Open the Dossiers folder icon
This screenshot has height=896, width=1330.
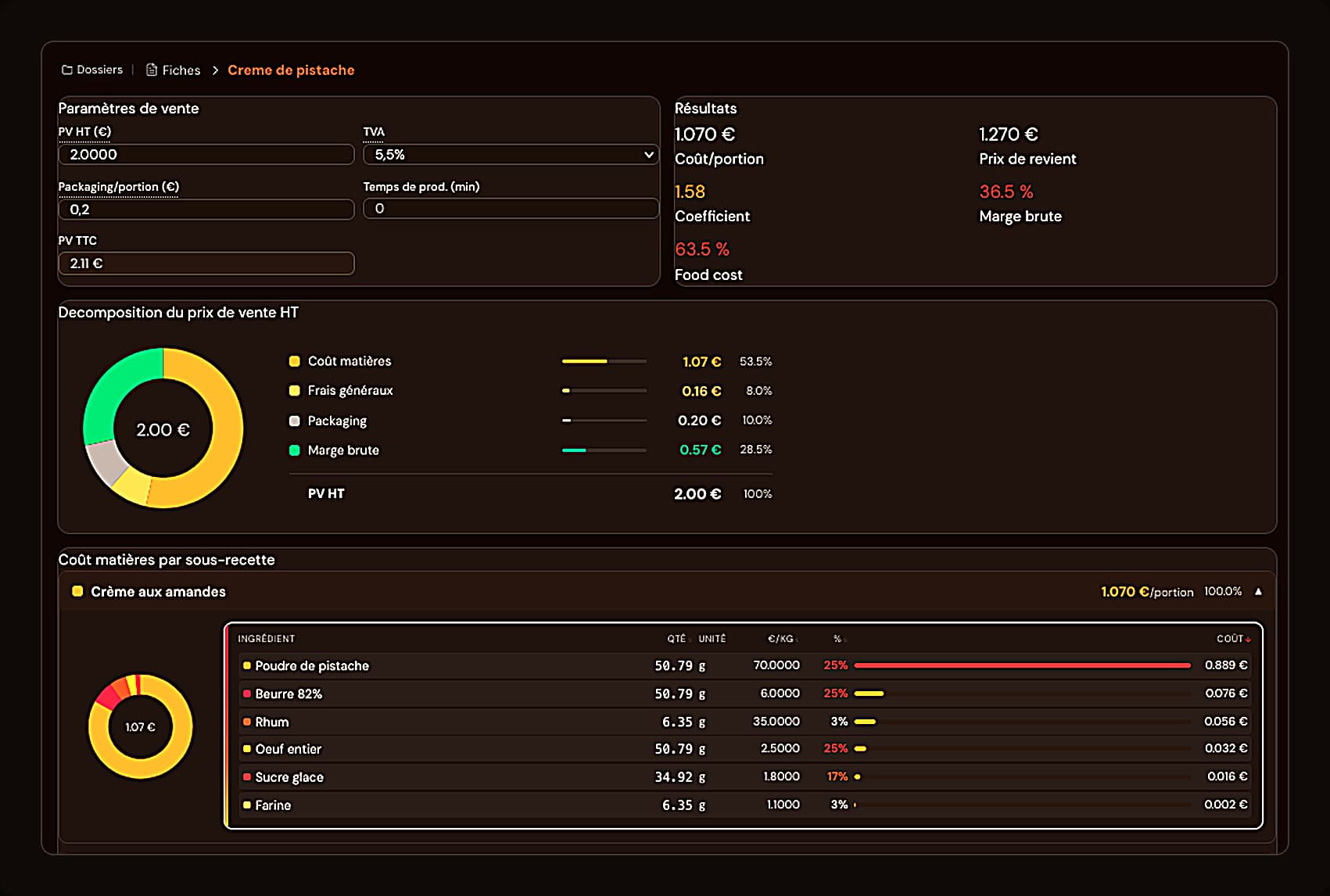tap(67, 70)
